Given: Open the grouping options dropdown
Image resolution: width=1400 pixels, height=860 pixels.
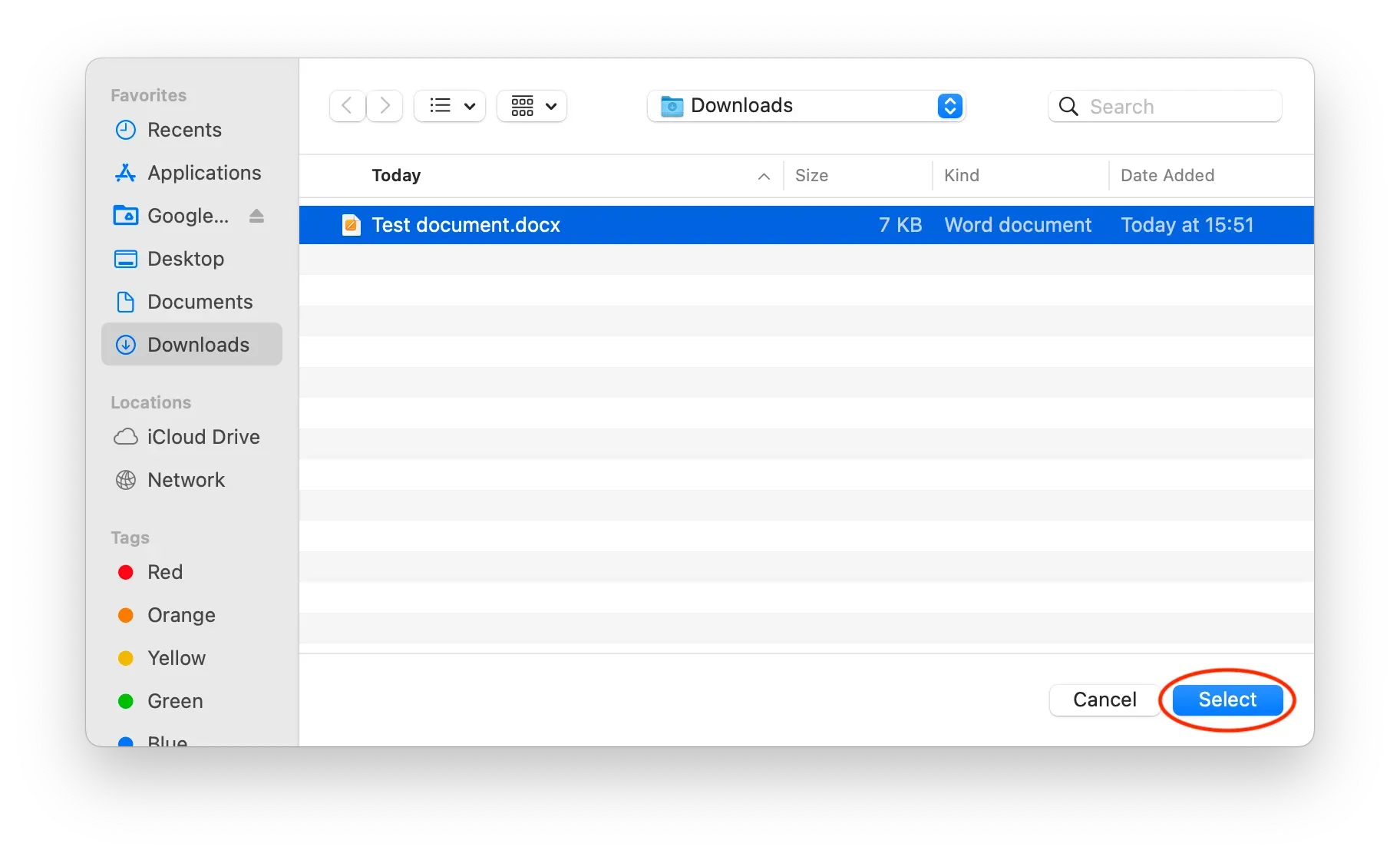Looking at the screenshot, I should (531, 106).
